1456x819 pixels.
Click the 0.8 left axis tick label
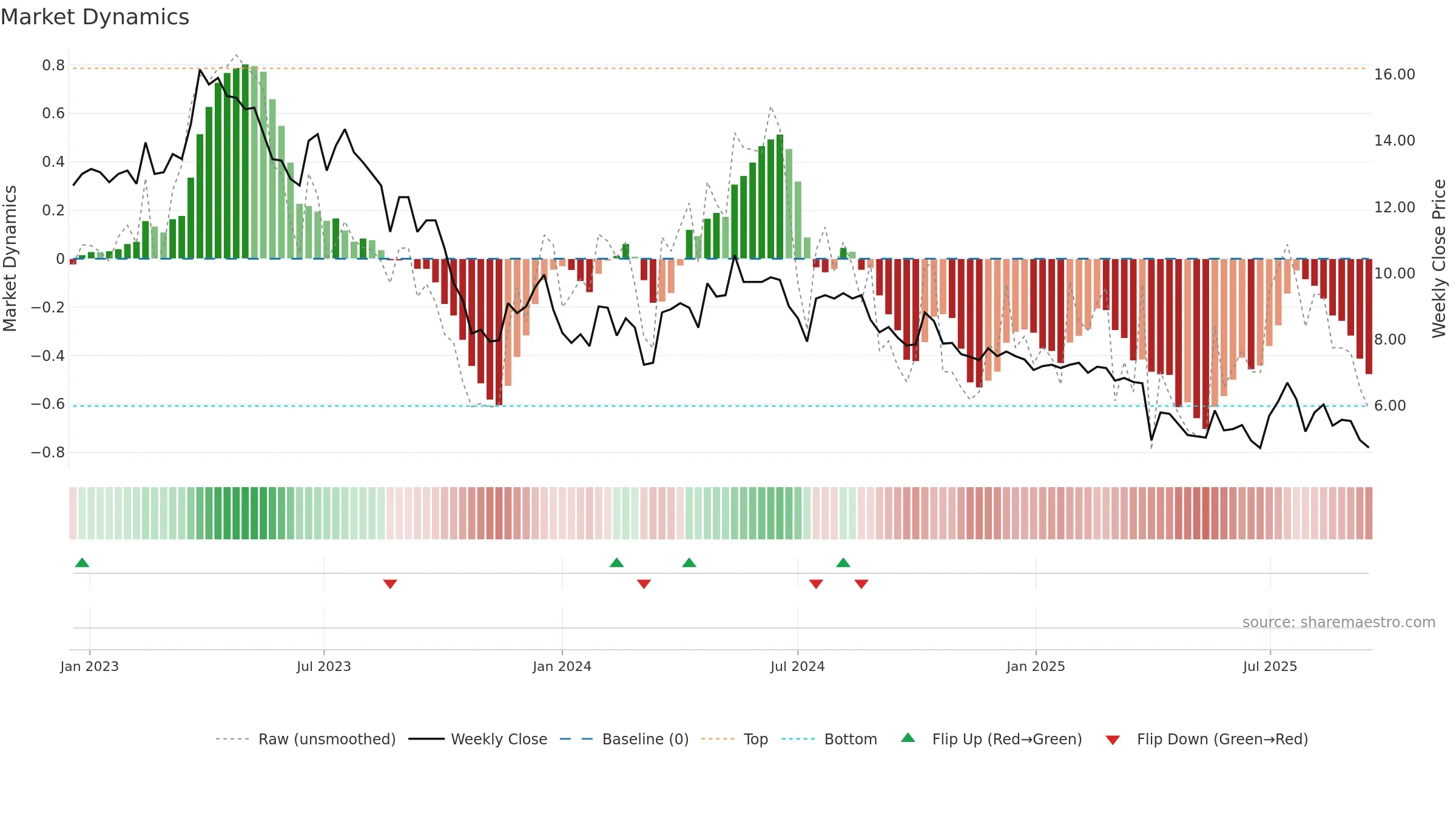click(x=53, y=65)
